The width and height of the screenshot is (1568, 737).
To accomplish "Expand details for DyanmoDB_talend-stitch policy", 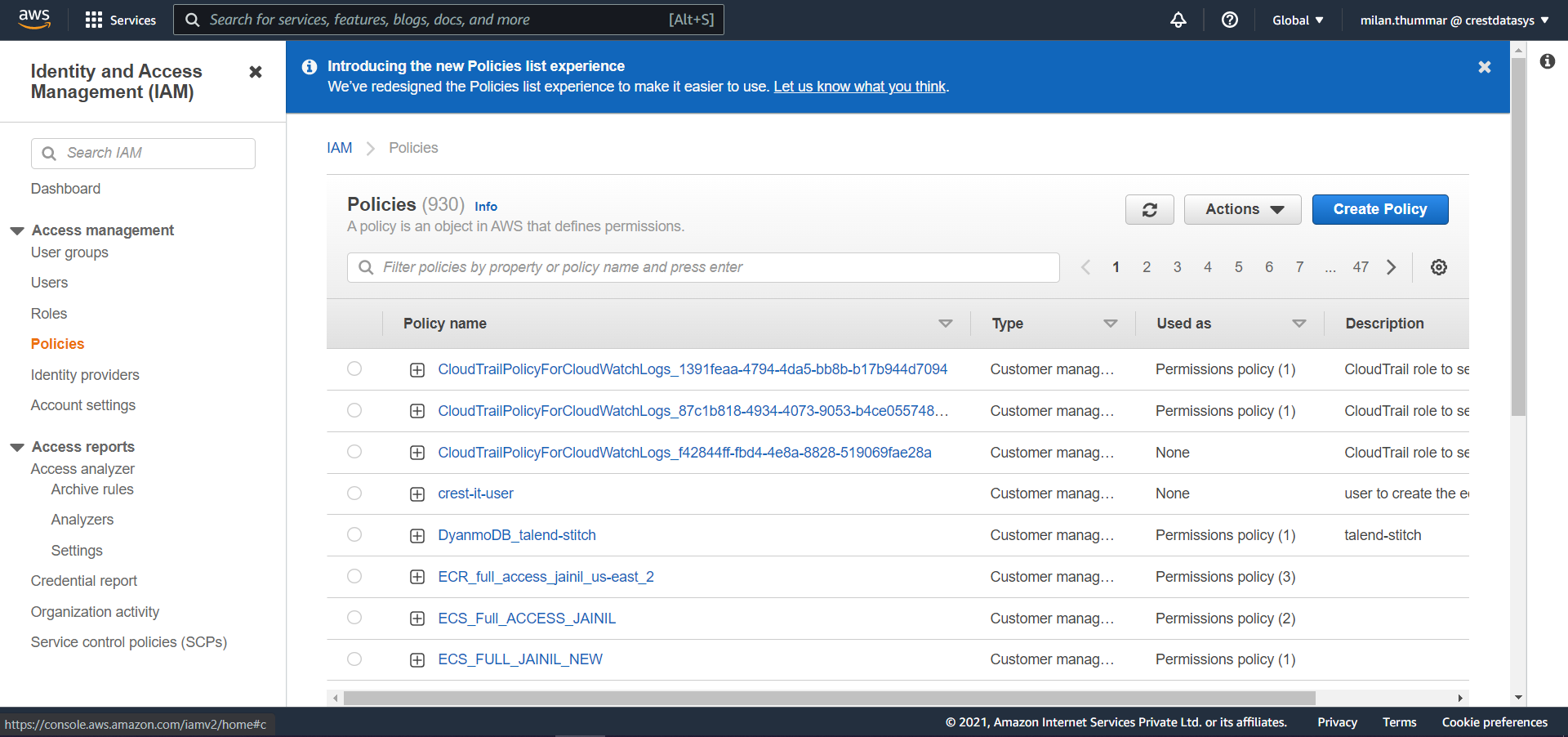I will (x=417, y=536).
